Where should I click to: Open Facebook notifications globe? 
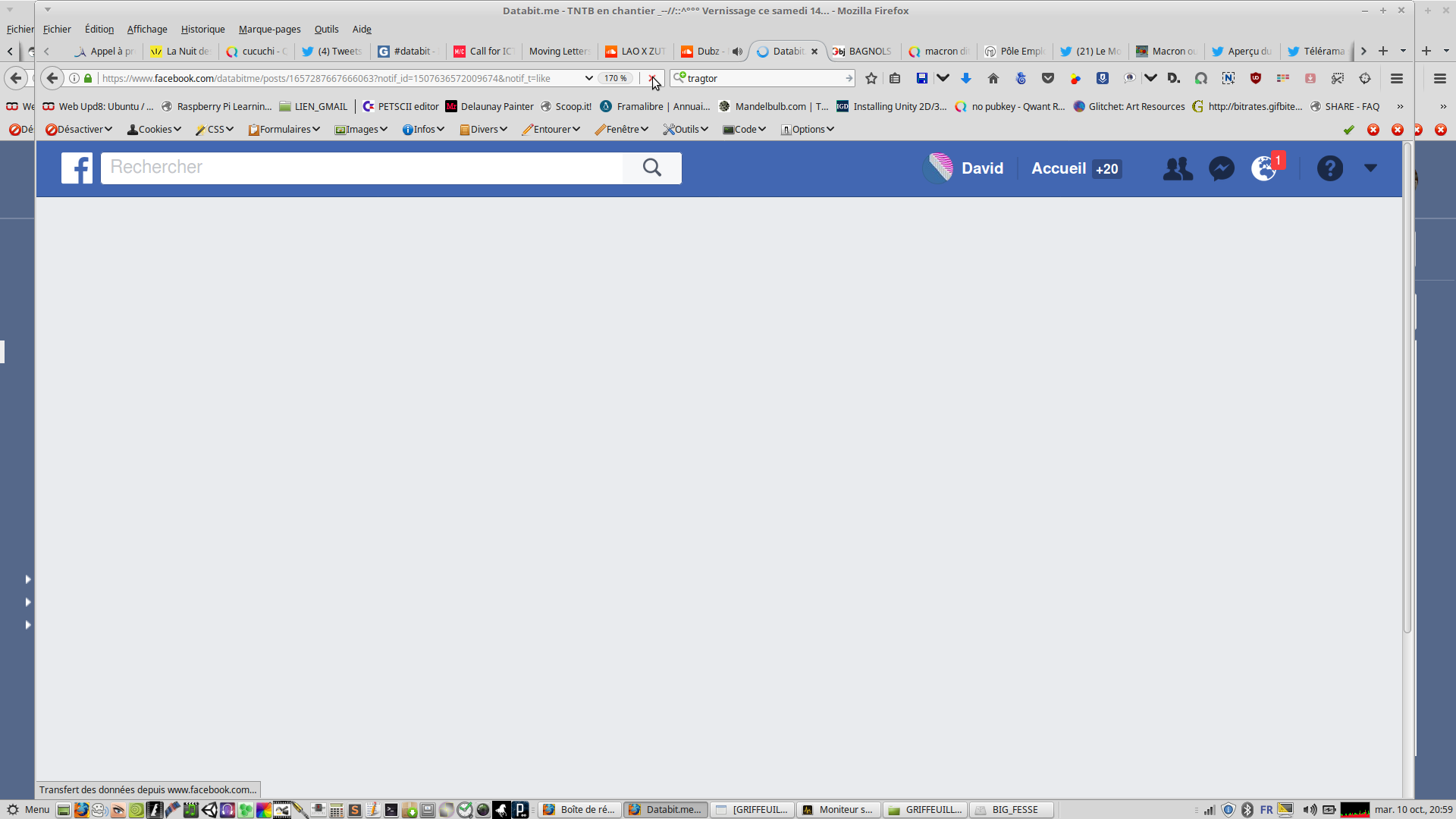(x=1263, y=168)
